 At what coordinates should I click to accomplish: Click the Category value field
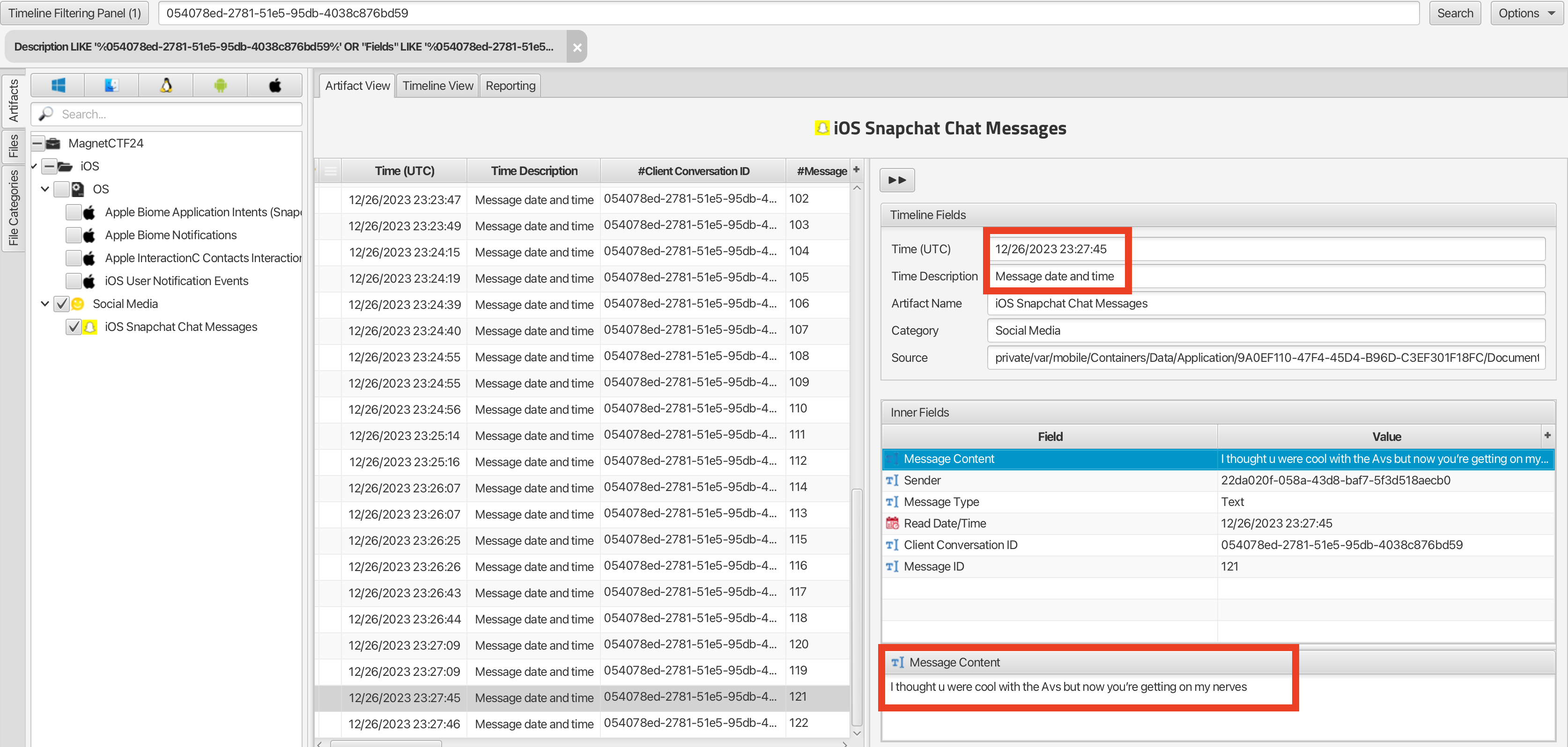click(x=1266, y=331)
